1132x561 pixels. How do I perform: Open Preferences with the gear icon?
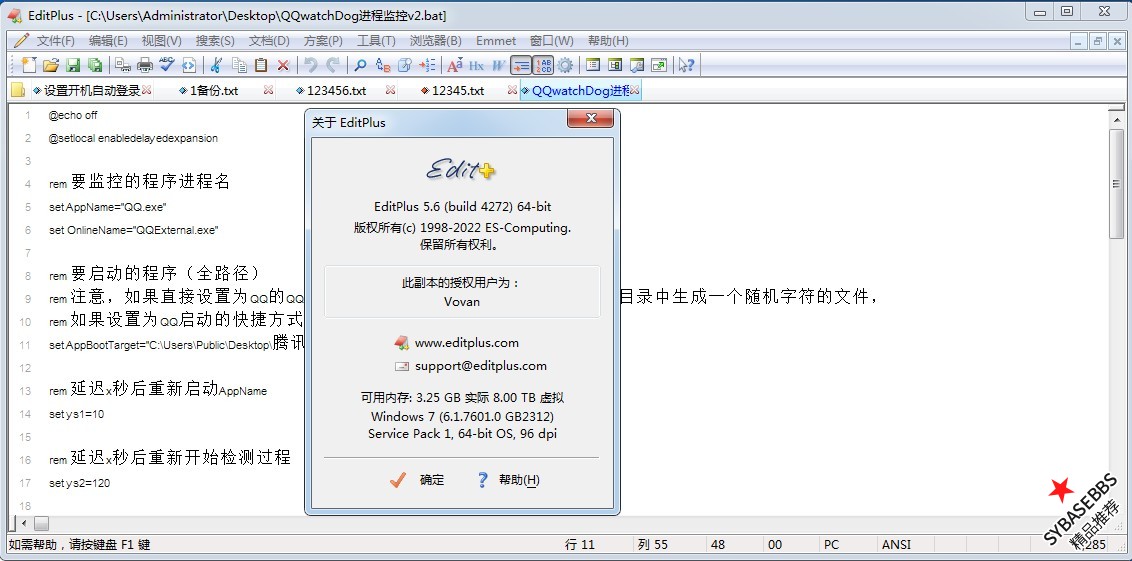pos(565,65)
